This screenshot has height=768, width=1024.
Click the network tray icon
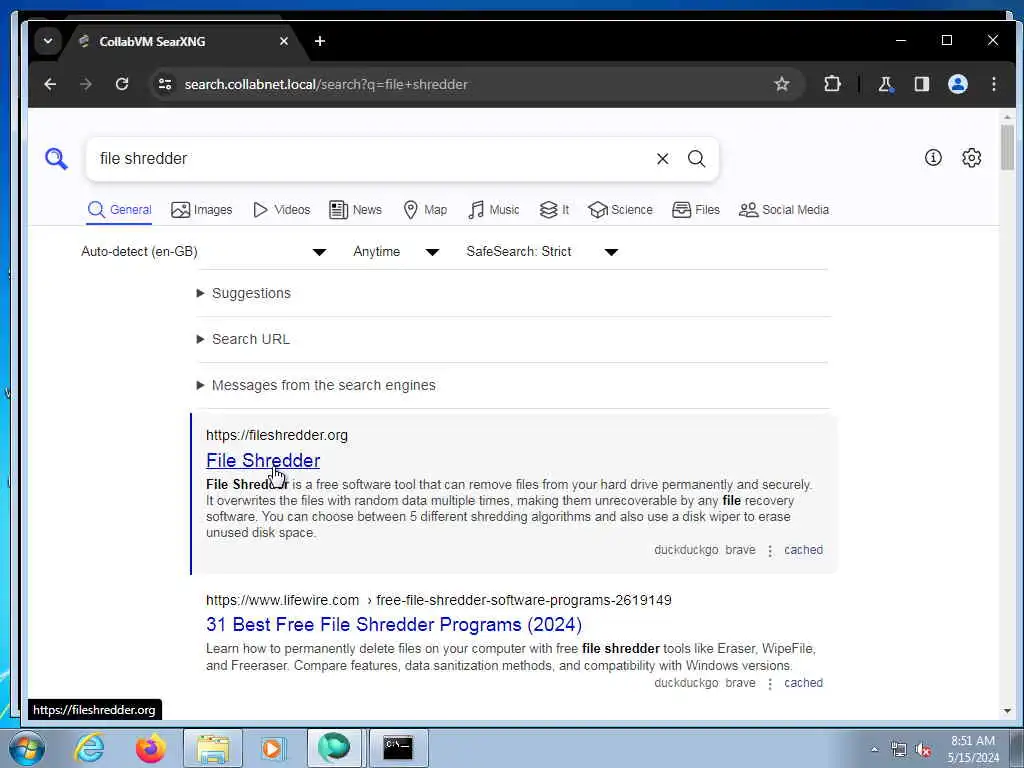point(899,750)
